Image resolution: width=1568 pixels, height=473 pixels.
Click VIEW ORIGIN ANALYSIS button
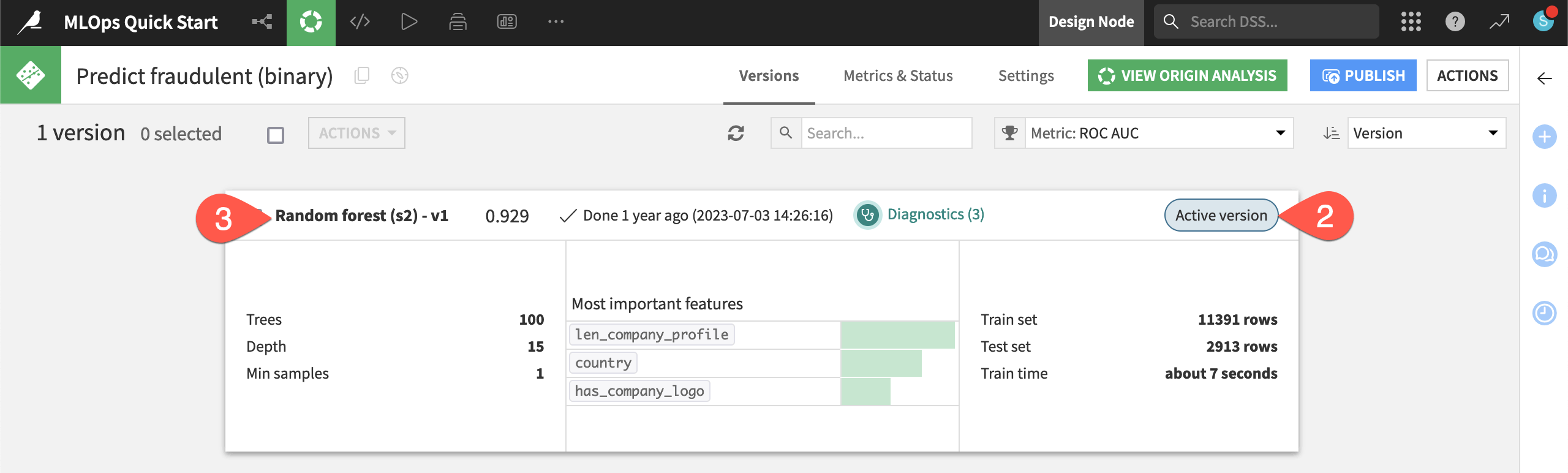point(1187,75)
